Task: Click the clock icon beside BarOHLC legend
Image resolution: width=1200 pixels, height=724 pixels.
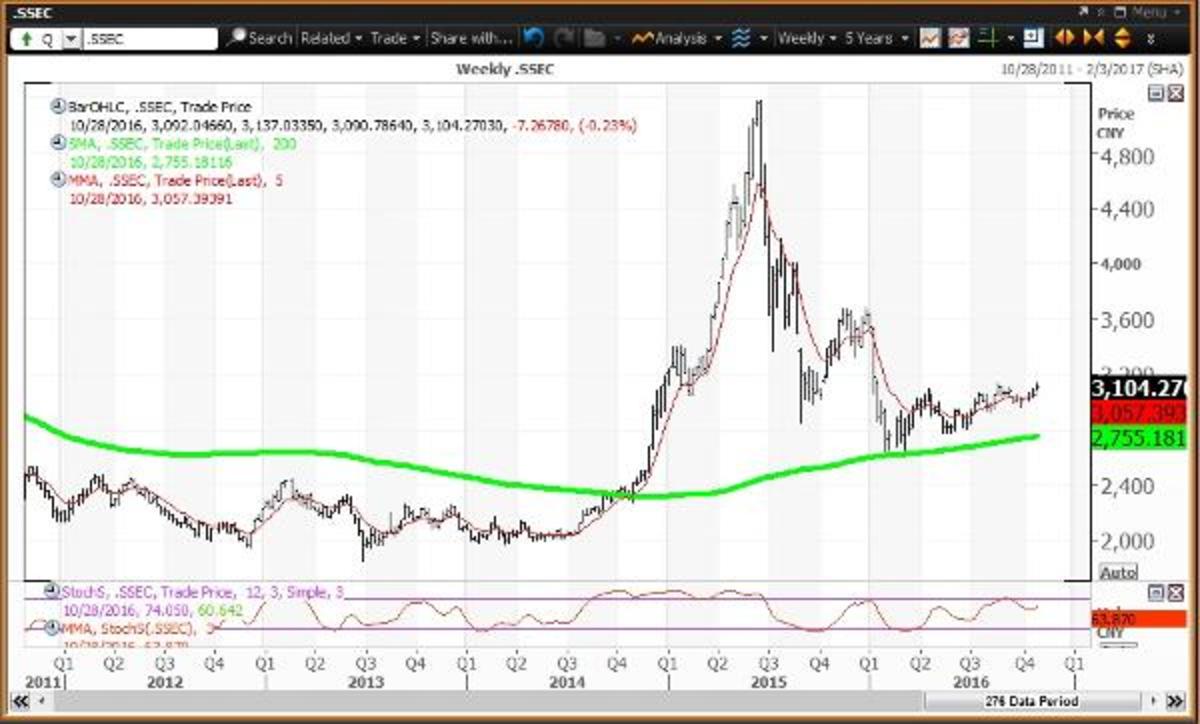Action: (x=58, y=106)
